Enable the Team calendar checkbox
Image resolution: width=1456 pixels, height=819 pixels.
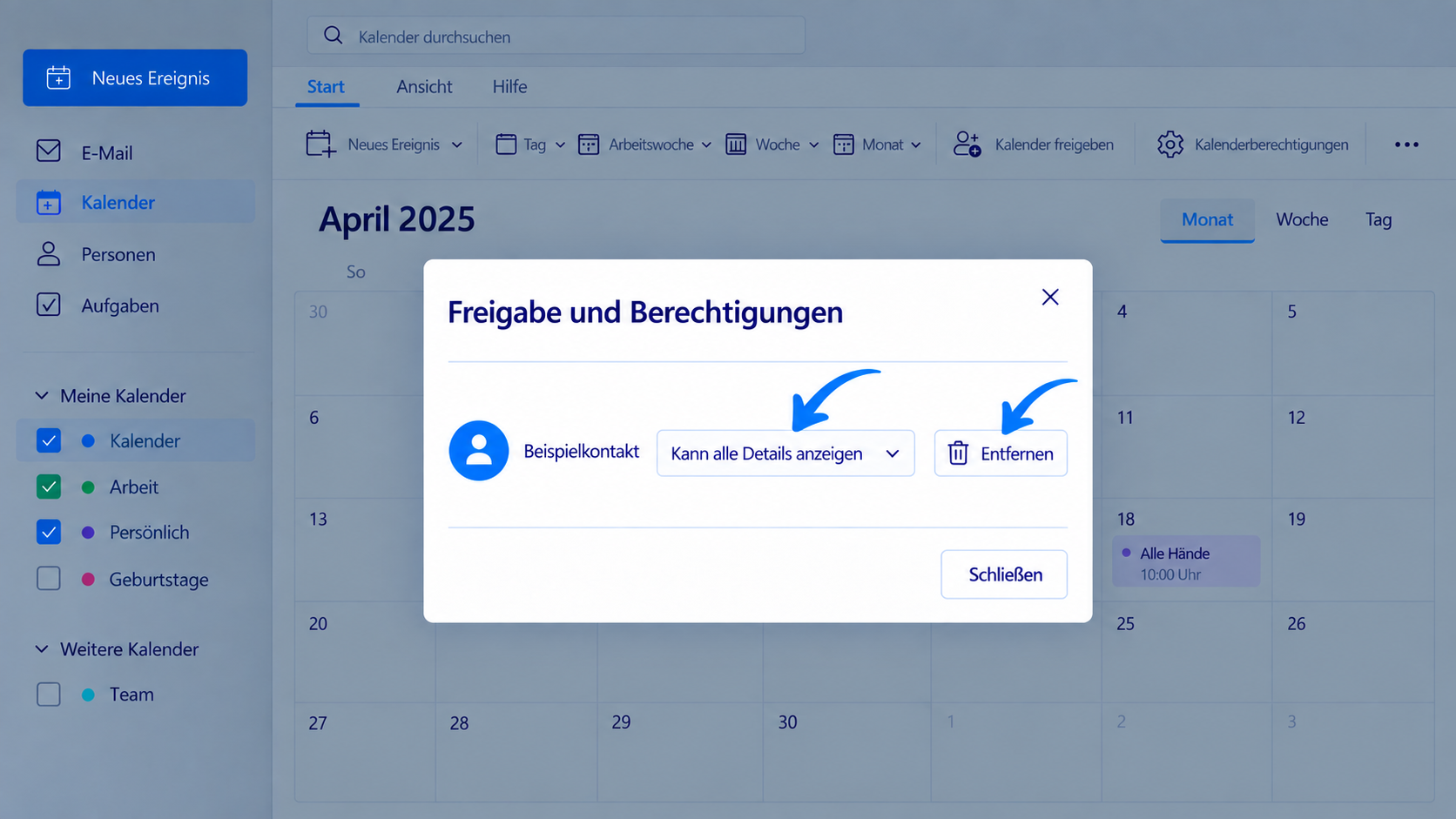49,694
